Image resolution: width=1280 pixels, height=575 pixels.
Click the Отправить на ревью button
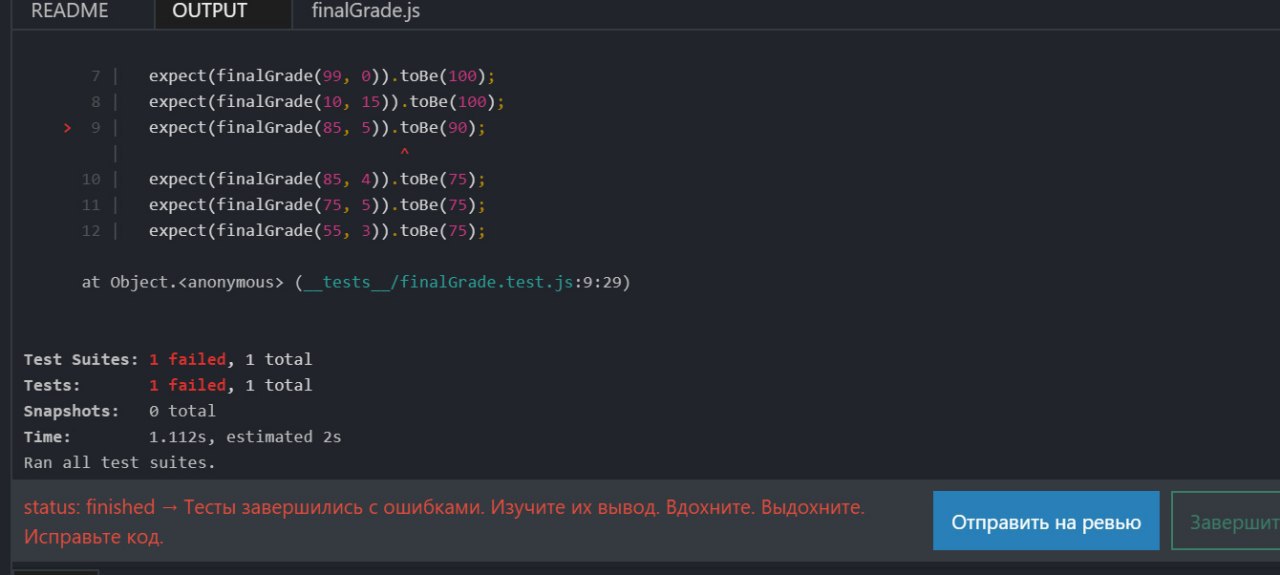click(x=1046, y=521)
